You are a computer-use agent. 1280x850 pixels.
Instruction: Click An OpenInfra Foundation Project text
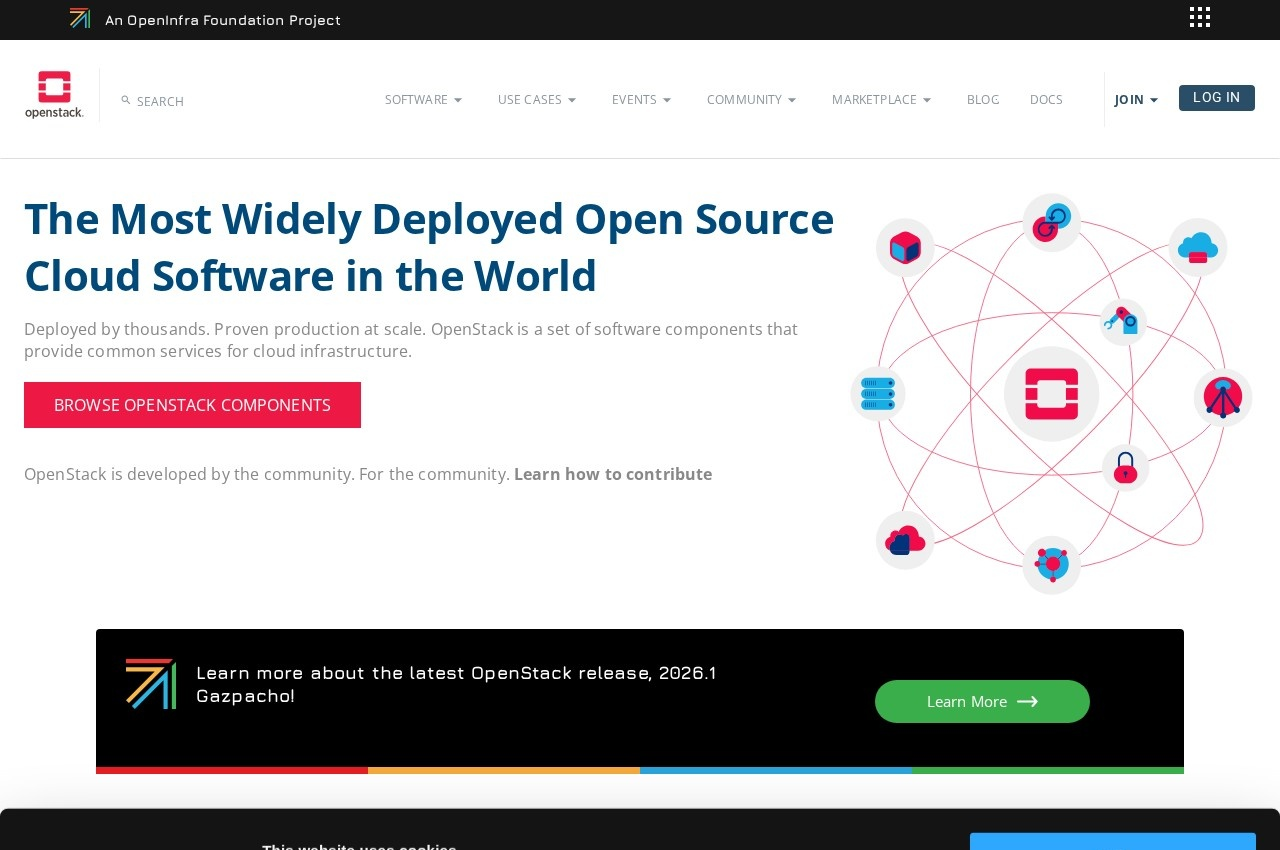[x=223, y=20]
